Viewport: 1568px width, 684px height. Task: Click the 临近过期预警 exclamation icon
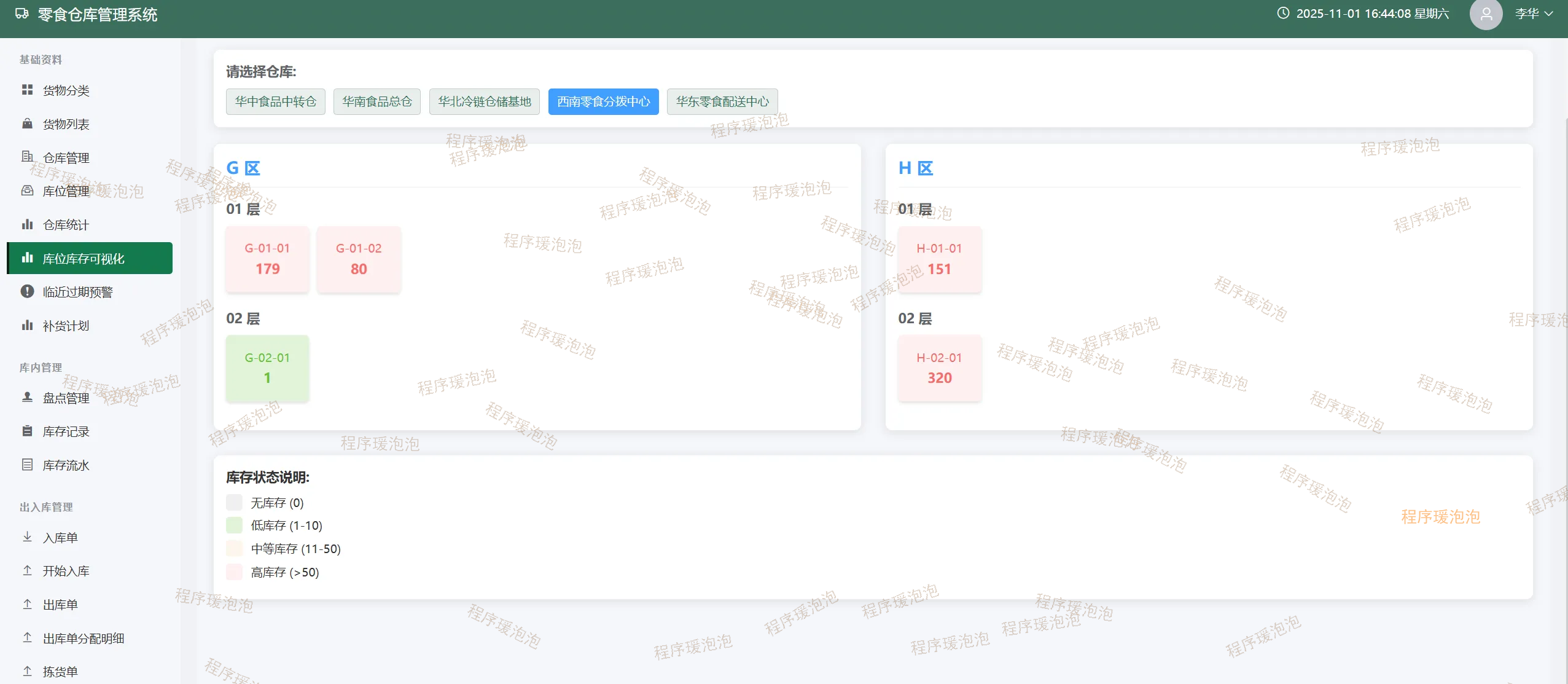27,291
